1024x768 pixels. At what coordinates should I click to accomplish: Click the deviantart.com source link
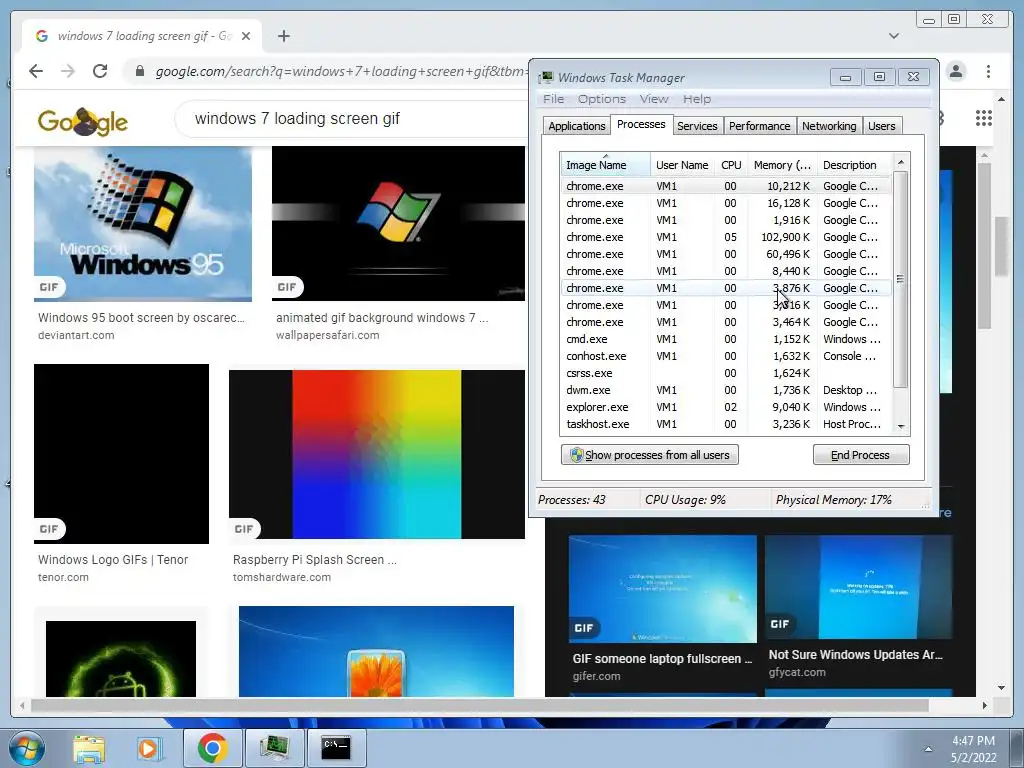[76, 335]
